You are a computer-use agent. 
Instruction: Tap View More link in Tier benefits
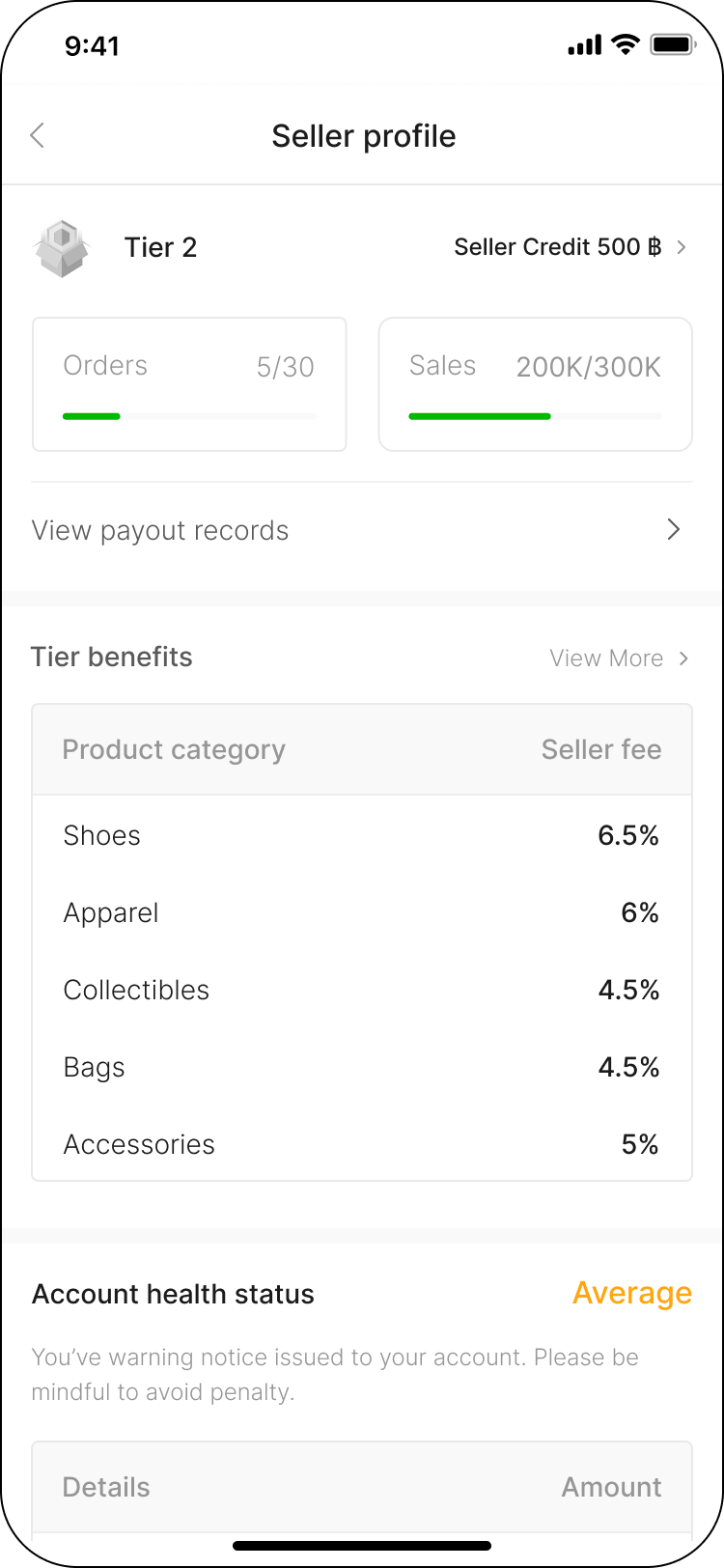pyautogui.click(x=606, y=658)
